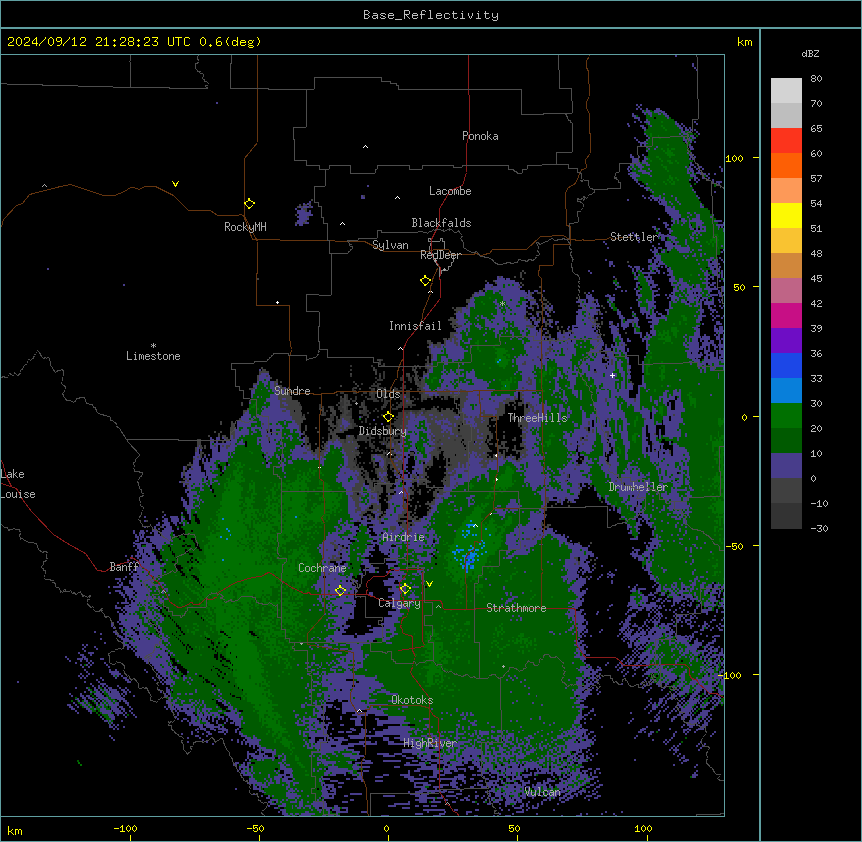Click the 45 dBZ value in legend
862x842 pixels.
(816, 278)
